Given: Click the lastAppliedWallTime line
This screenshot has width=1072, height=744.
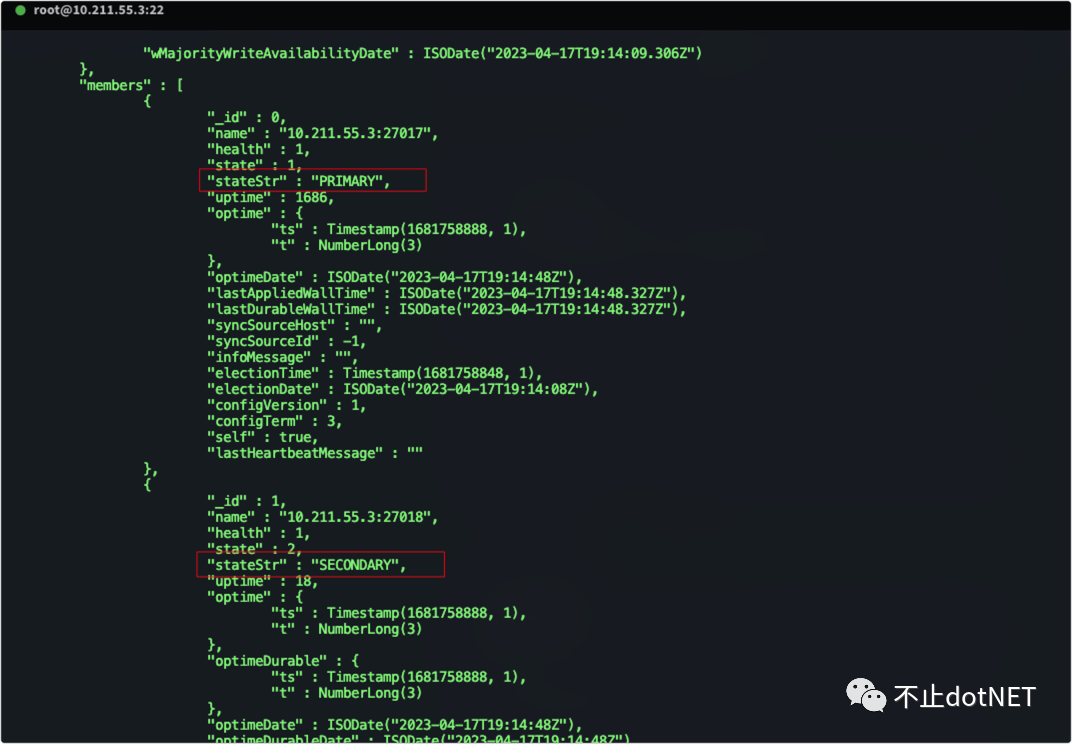Looking at the screenshot, I should 446,293.
